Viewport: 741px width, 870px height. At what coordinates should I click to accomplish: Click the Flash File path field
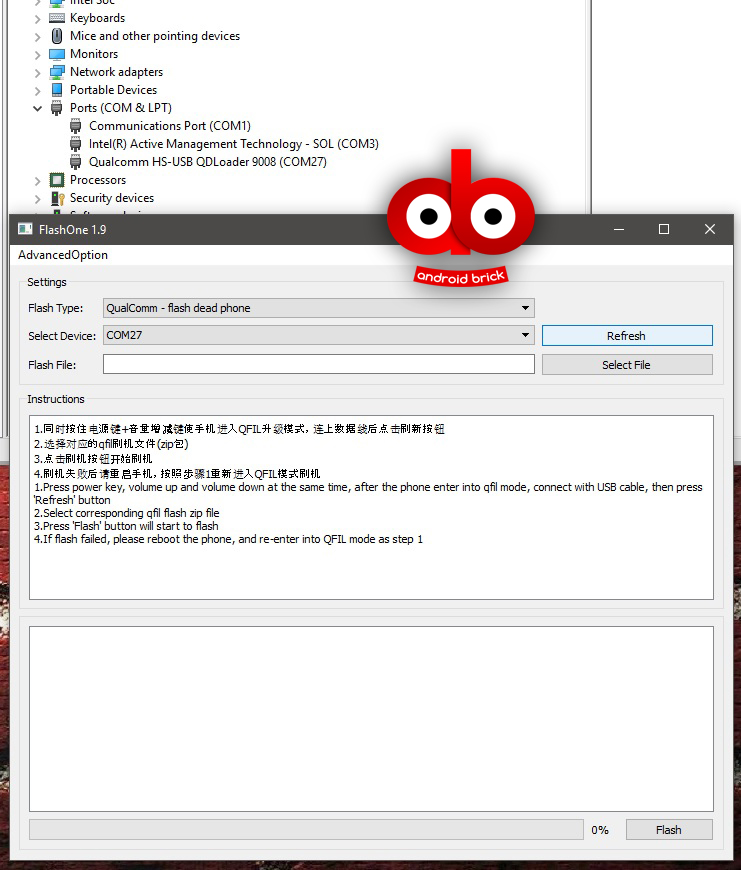(318, 365)
